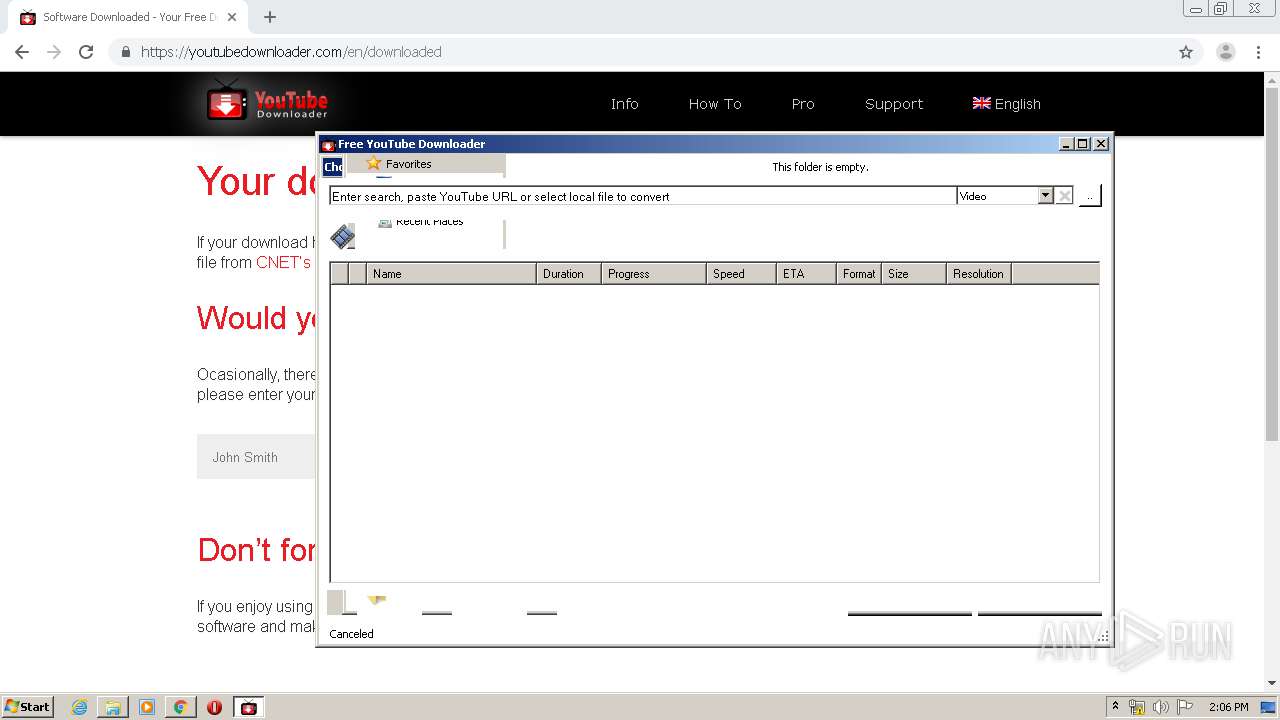Open the Pro page link
1280x720 pixels.
pos(803,104)
